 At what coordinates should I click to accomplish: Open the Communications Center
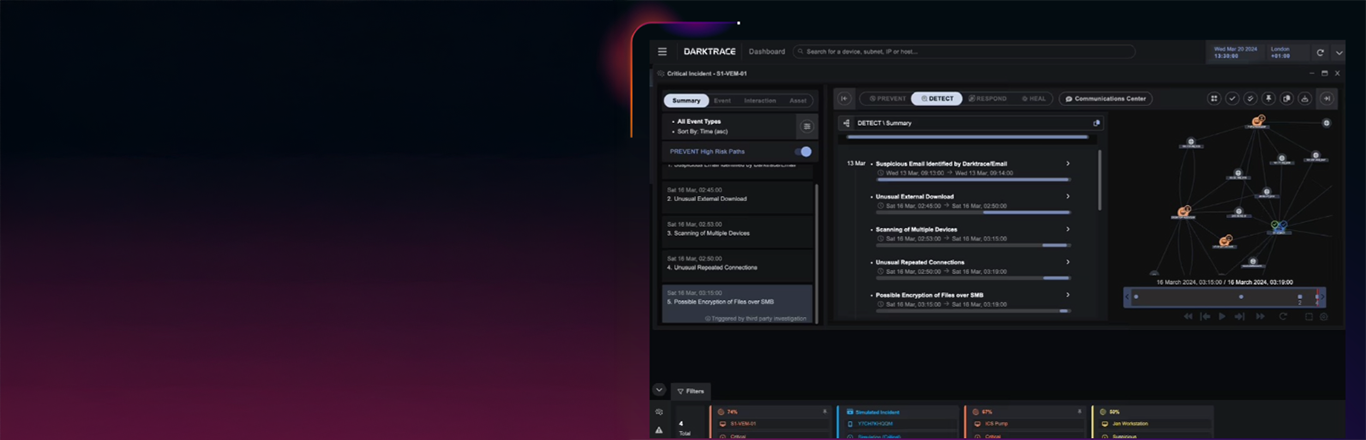coord(1105,99)
